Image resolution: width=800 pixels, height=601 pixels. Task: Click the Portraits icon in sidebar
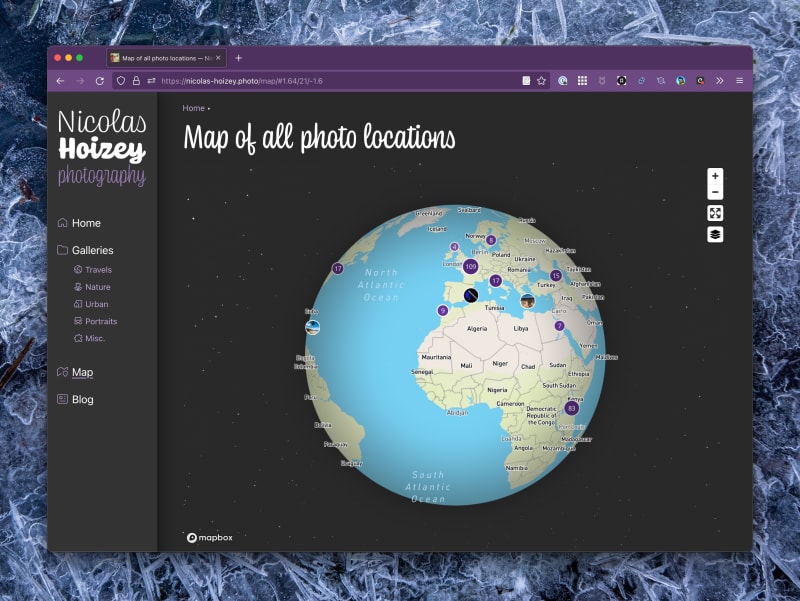coord(78,321)
